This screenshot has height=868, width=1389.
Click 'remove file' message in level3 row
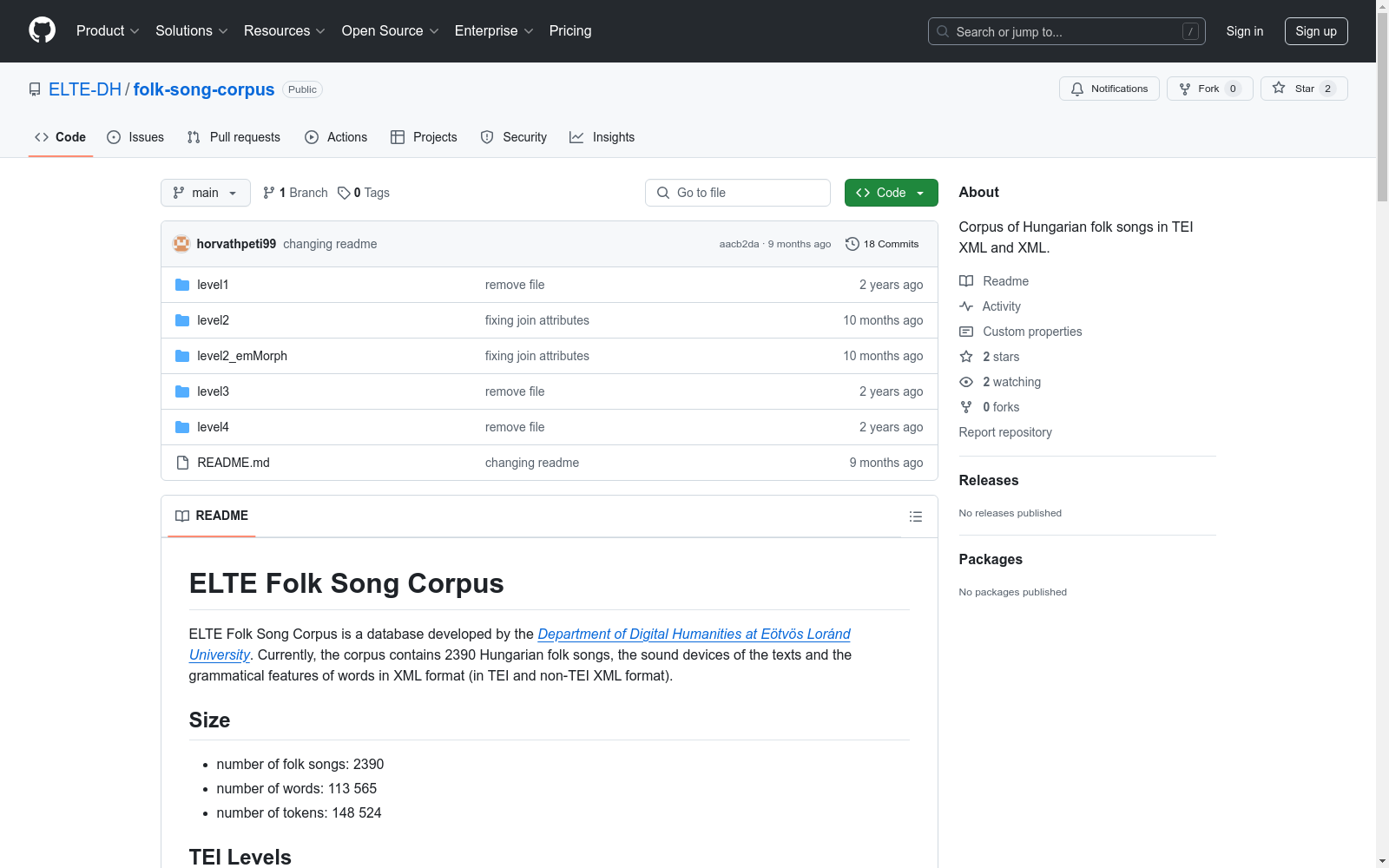(515, 391)
